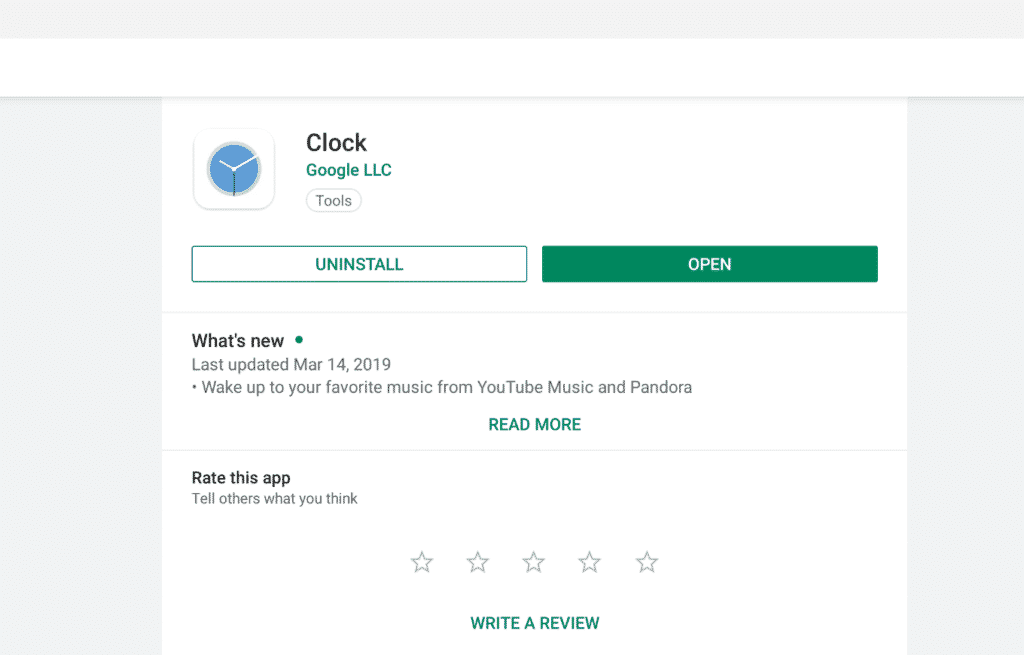1024x655 pixels.
Task: Open the Google LLC developer page
Action: 348,170
